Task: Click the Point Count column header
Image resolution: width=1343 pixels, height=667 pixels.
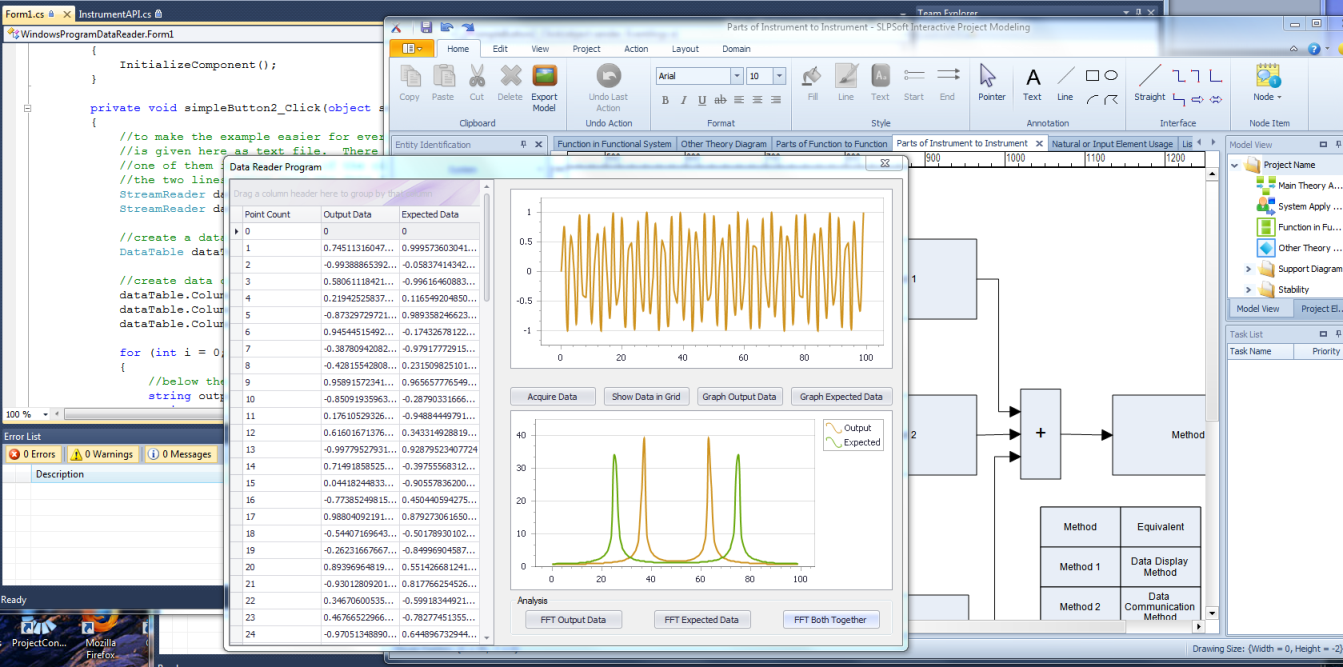Action: tap(280, 214)
